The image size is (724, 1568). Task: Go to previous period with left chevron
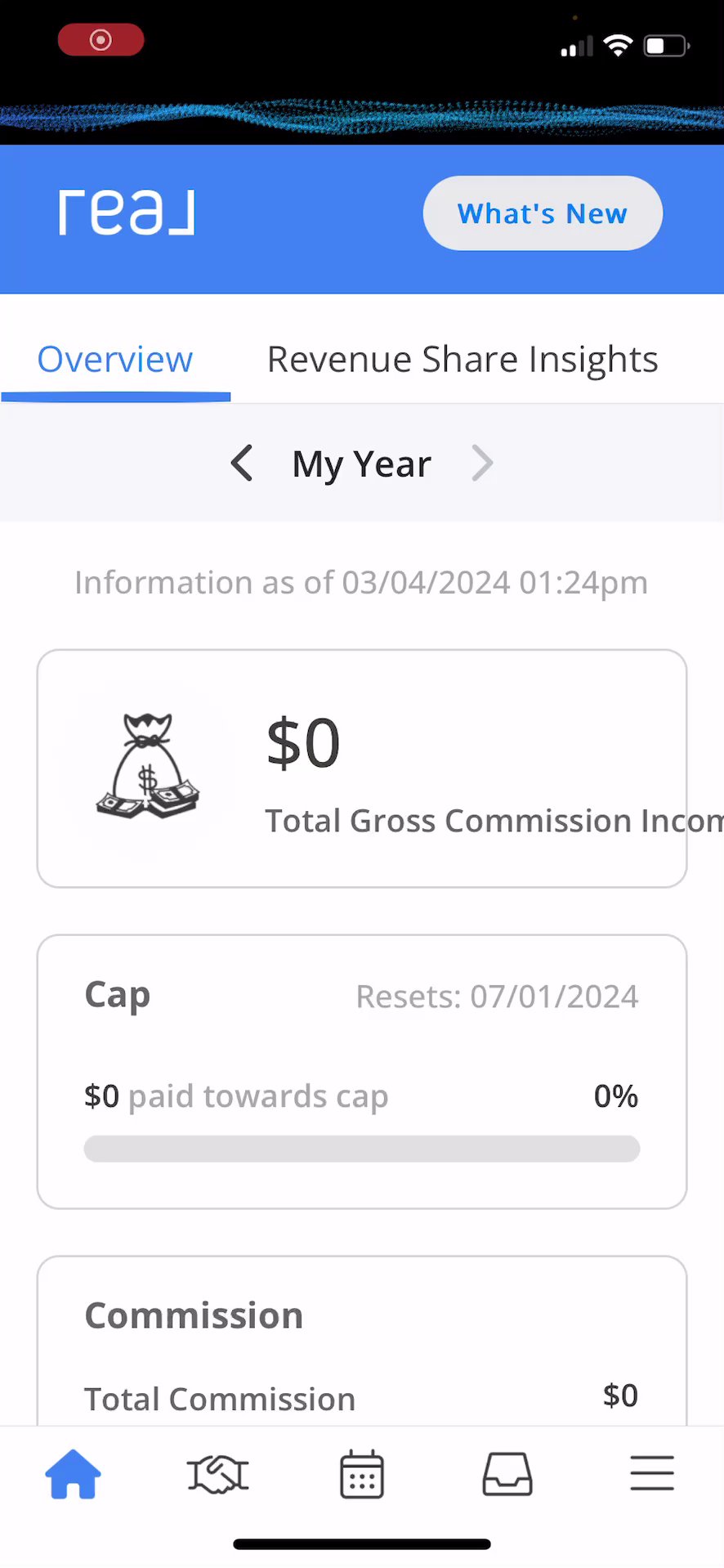coord(242,464)
